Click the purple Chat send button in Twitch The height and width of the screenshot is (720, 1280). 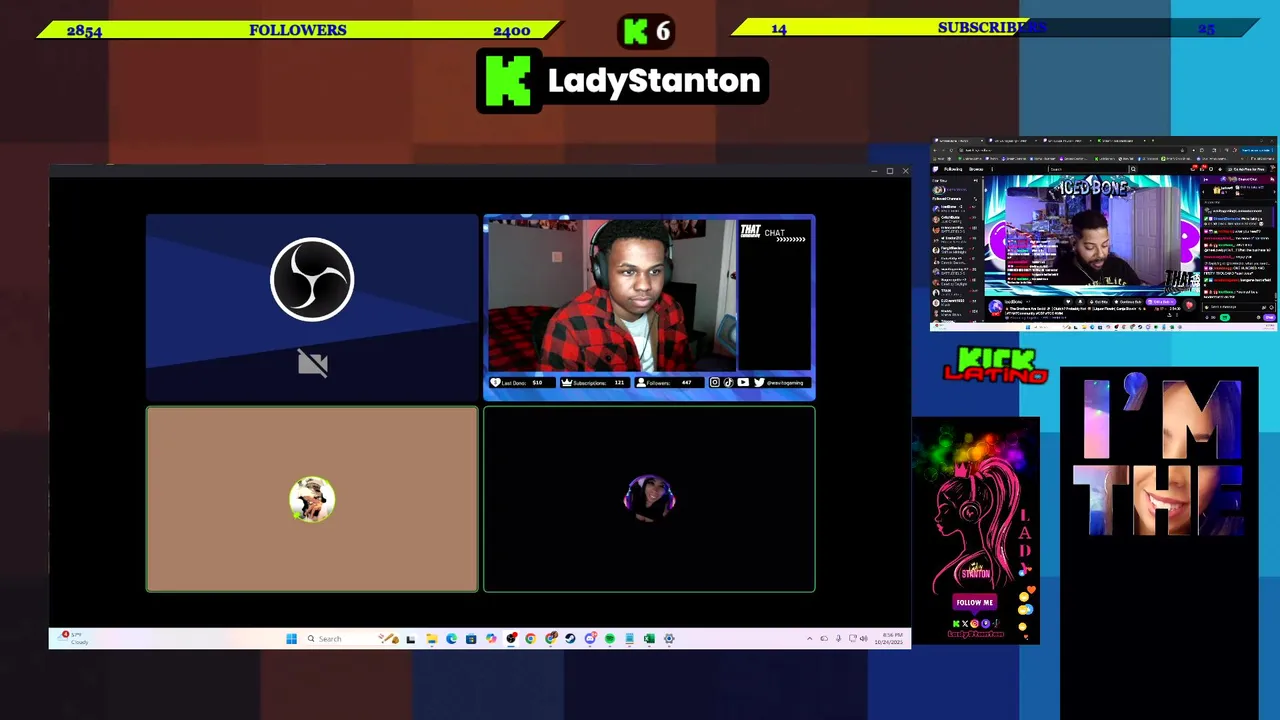[1269, 317]
